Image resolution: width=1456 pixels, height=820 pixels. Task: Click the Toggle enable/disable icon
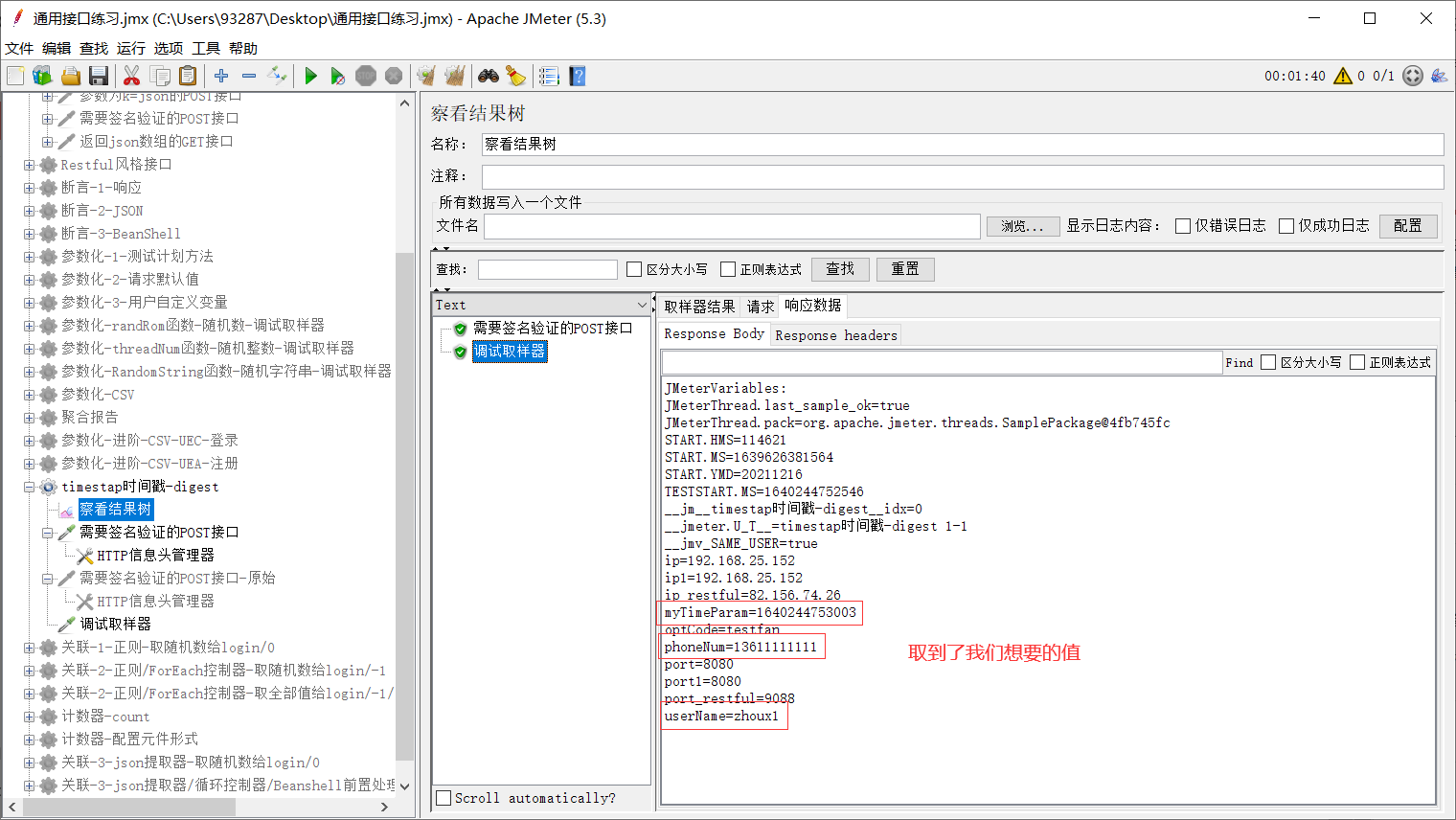tap(277, 76)
